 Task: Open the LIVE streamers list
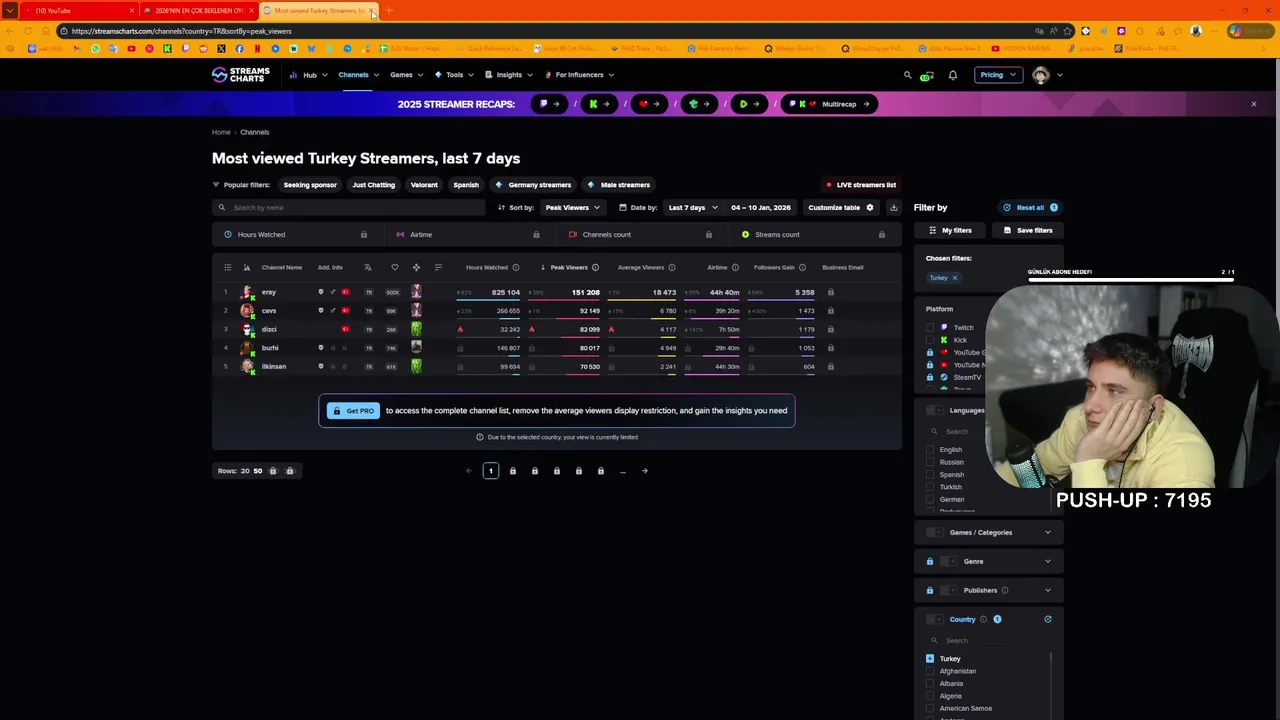tap(861, 185)
